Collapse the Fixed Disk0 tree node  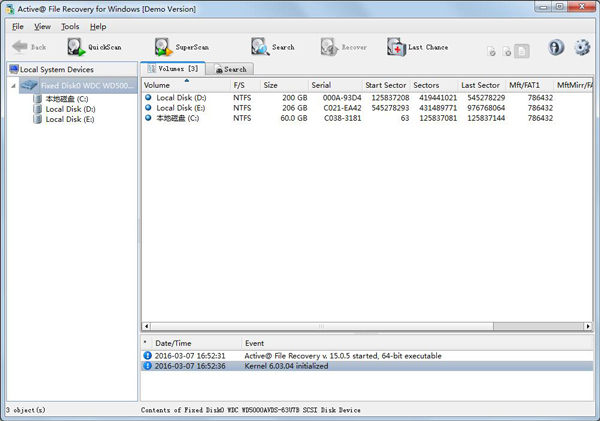pyautogui.click(x=13, y=86)
